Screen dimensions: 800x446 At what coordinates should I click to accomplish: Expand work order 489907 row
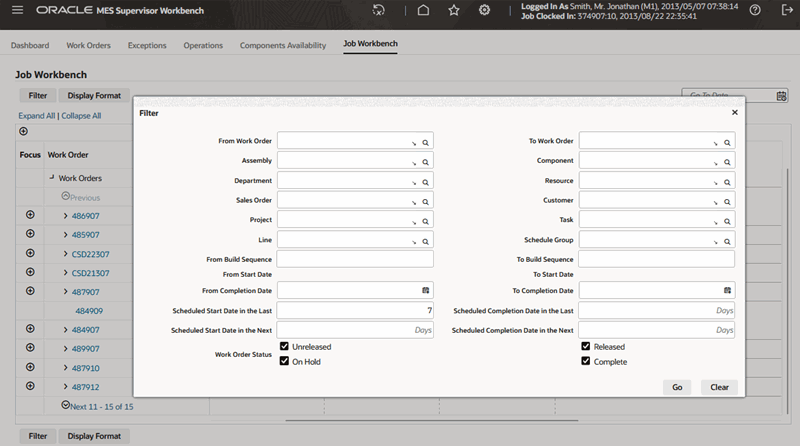65,349
